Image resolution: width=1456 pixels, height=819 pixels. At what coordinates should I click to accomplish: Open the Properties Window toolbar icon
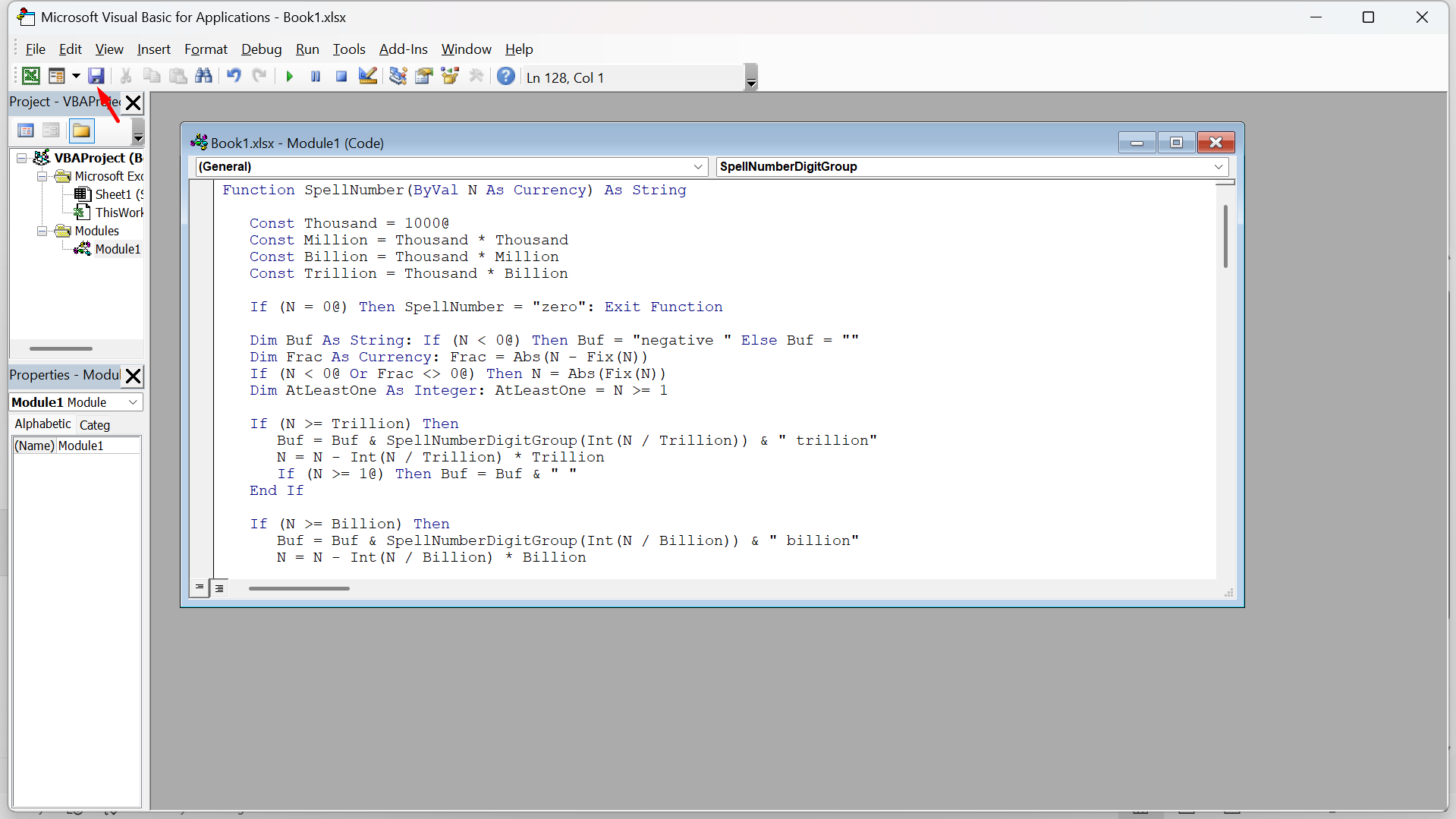(x=424, y=76)
